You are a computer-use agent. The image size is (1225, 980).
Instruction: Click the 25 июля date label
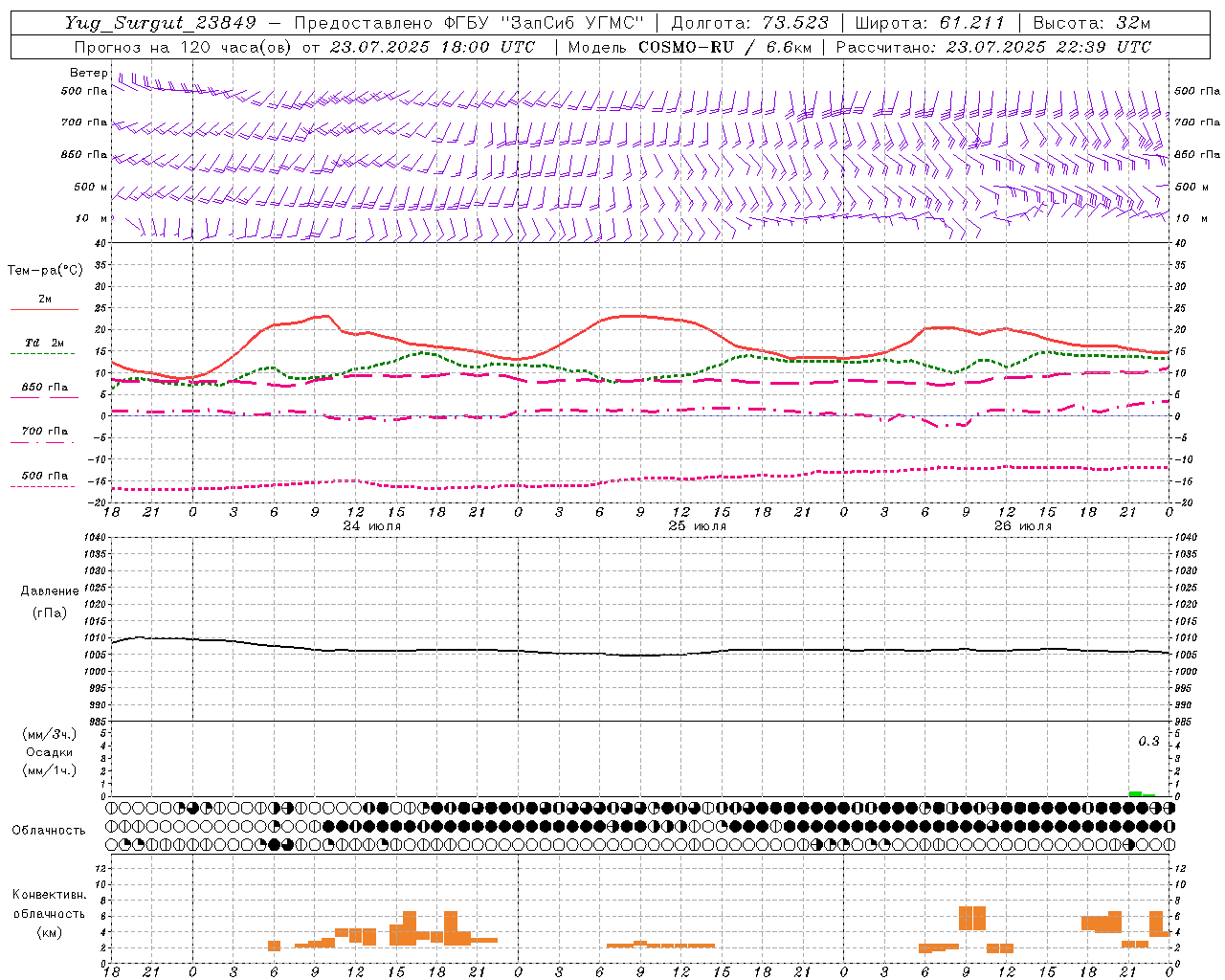(698, 526)
